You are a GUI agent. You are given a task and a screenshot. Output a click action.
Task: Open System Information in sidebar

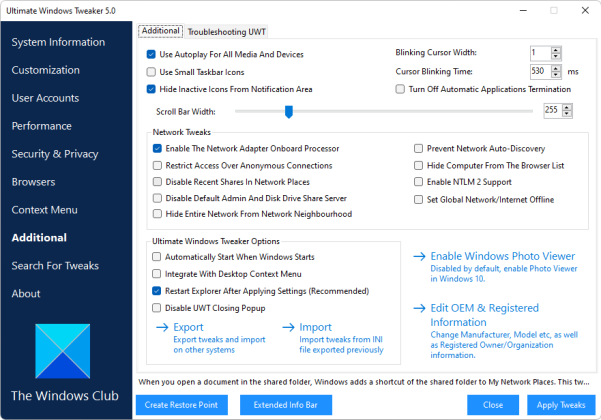(58, 42)
